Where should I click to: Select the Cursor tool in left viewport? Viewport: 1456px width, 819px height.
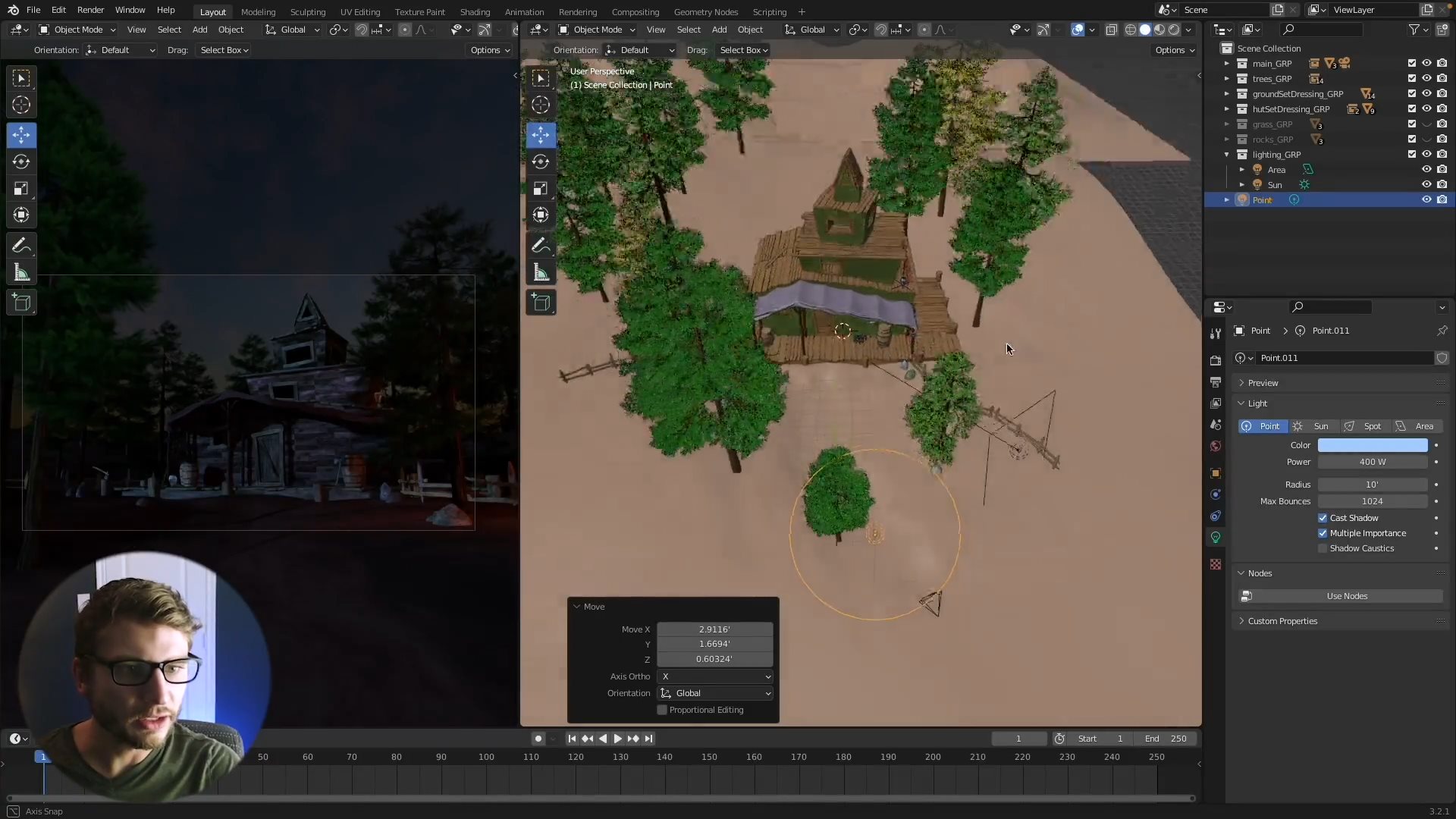pos(21,105)
